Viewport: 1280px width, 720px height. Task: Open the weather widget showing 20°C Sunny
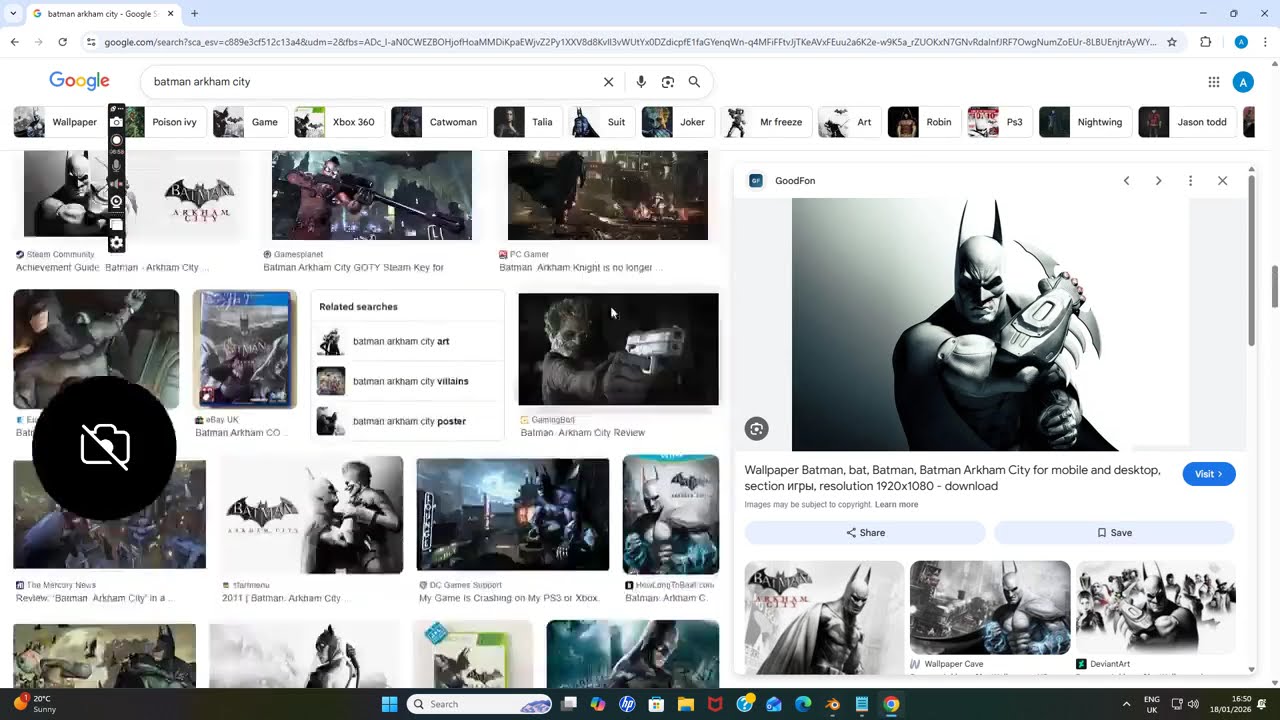point(37,704)
